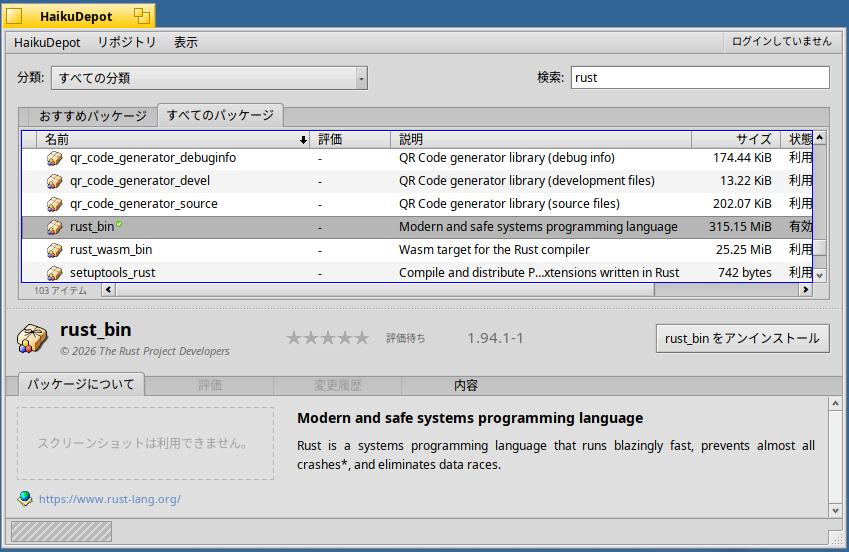This screenshot has height=552, width=849.
Task: Click the large rust_bin package icon
Action: pos(32,339)
